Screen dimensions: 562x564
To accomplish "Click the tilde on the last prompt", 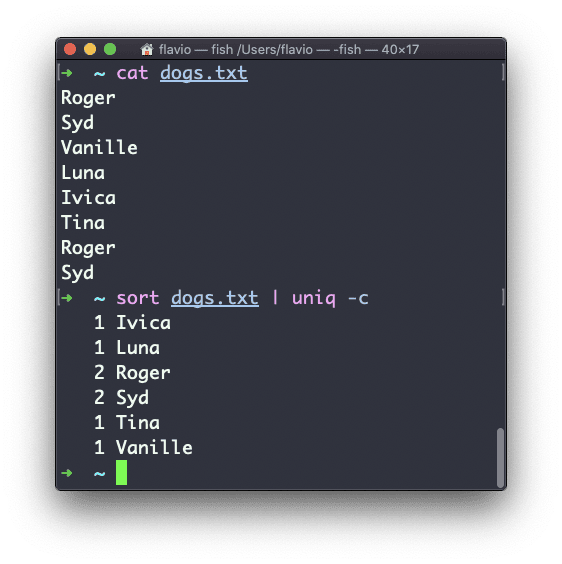I will 100,473.
